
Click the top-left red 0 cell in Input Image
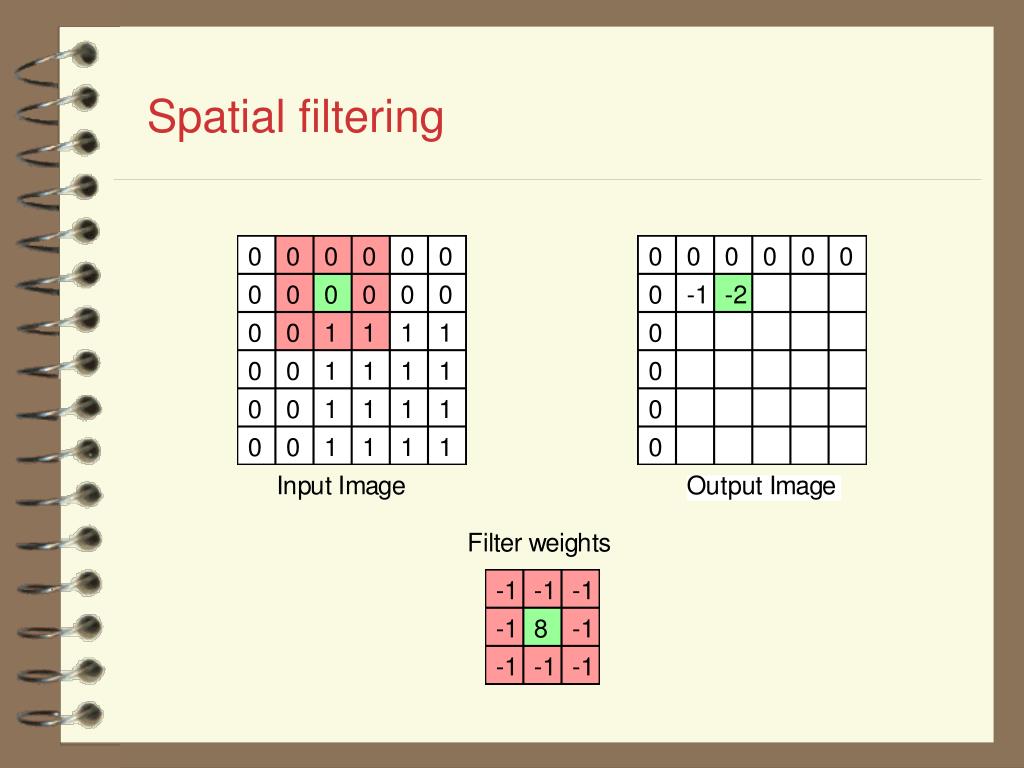click(x=295, y=255)
